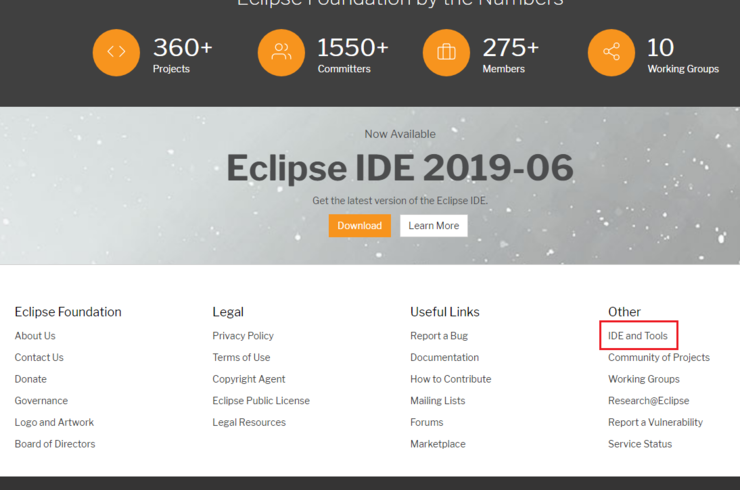Click the orange Download button
740x490 pixels.
[x=360, y=226]
